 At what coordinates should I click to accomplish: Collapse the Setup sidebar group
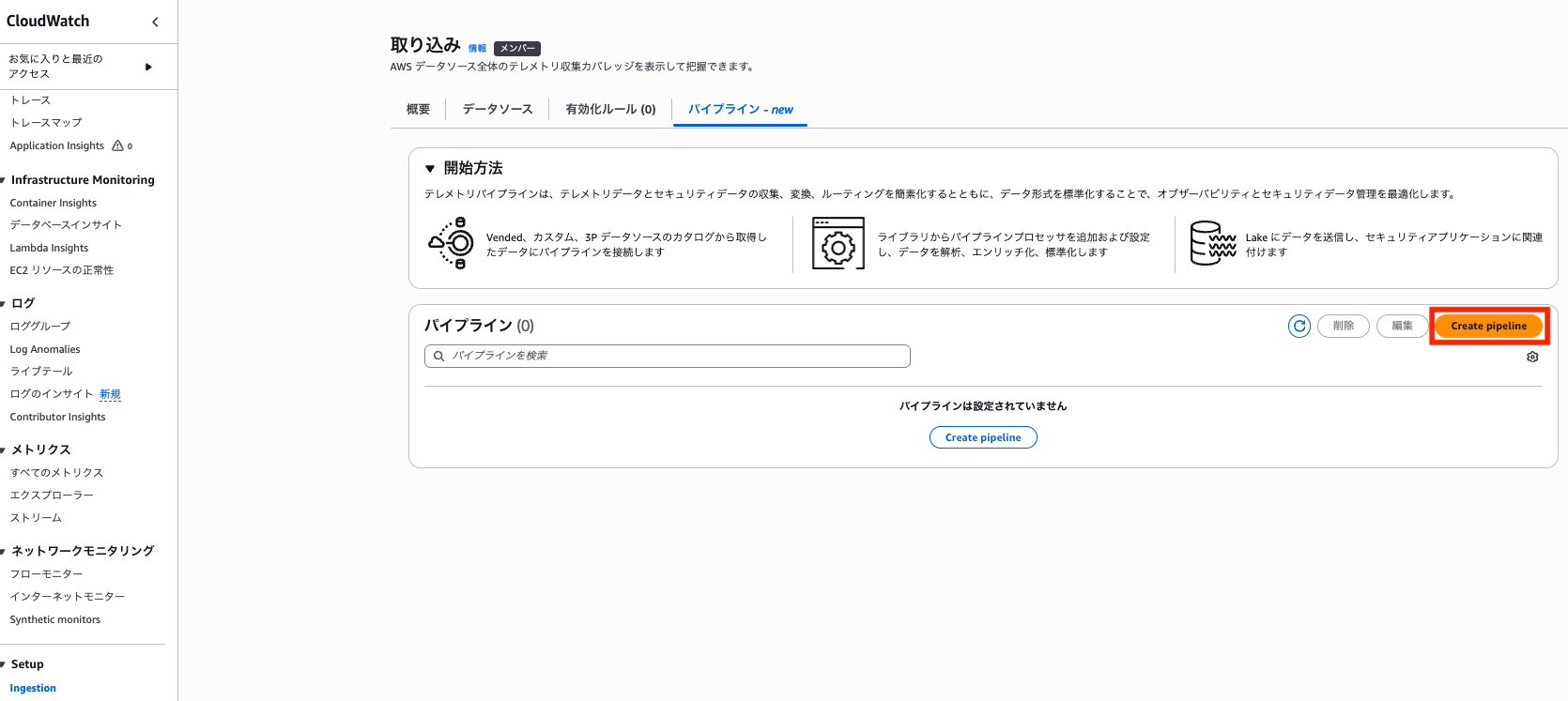[x=4, y=664]
